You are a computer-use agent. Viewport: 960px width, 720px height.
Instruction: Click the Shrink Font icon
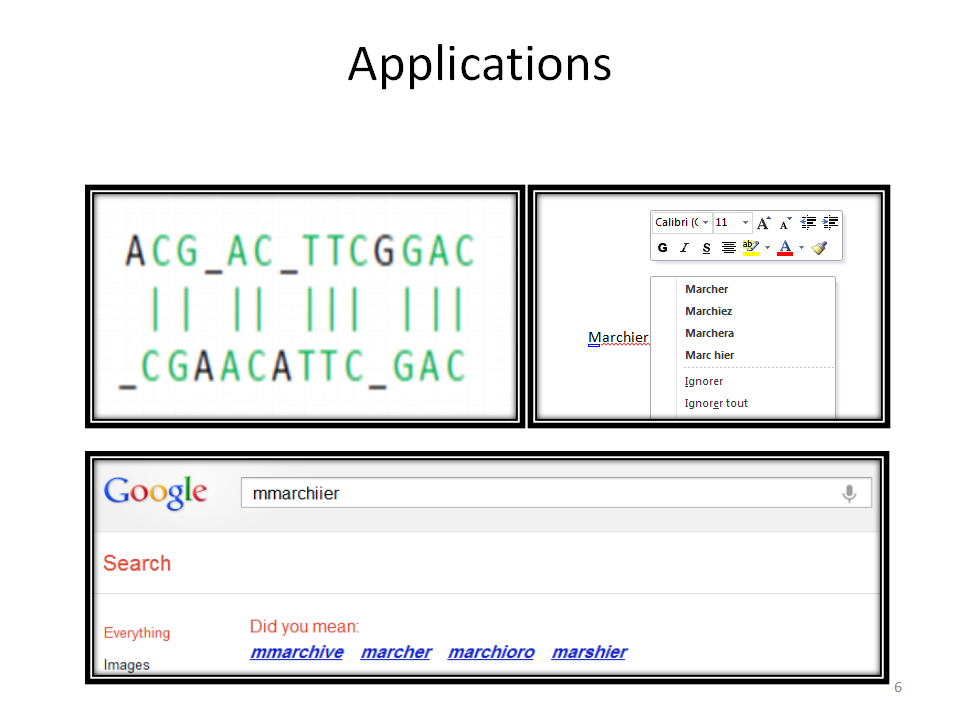pyautogui.click(x=786, y=223)
